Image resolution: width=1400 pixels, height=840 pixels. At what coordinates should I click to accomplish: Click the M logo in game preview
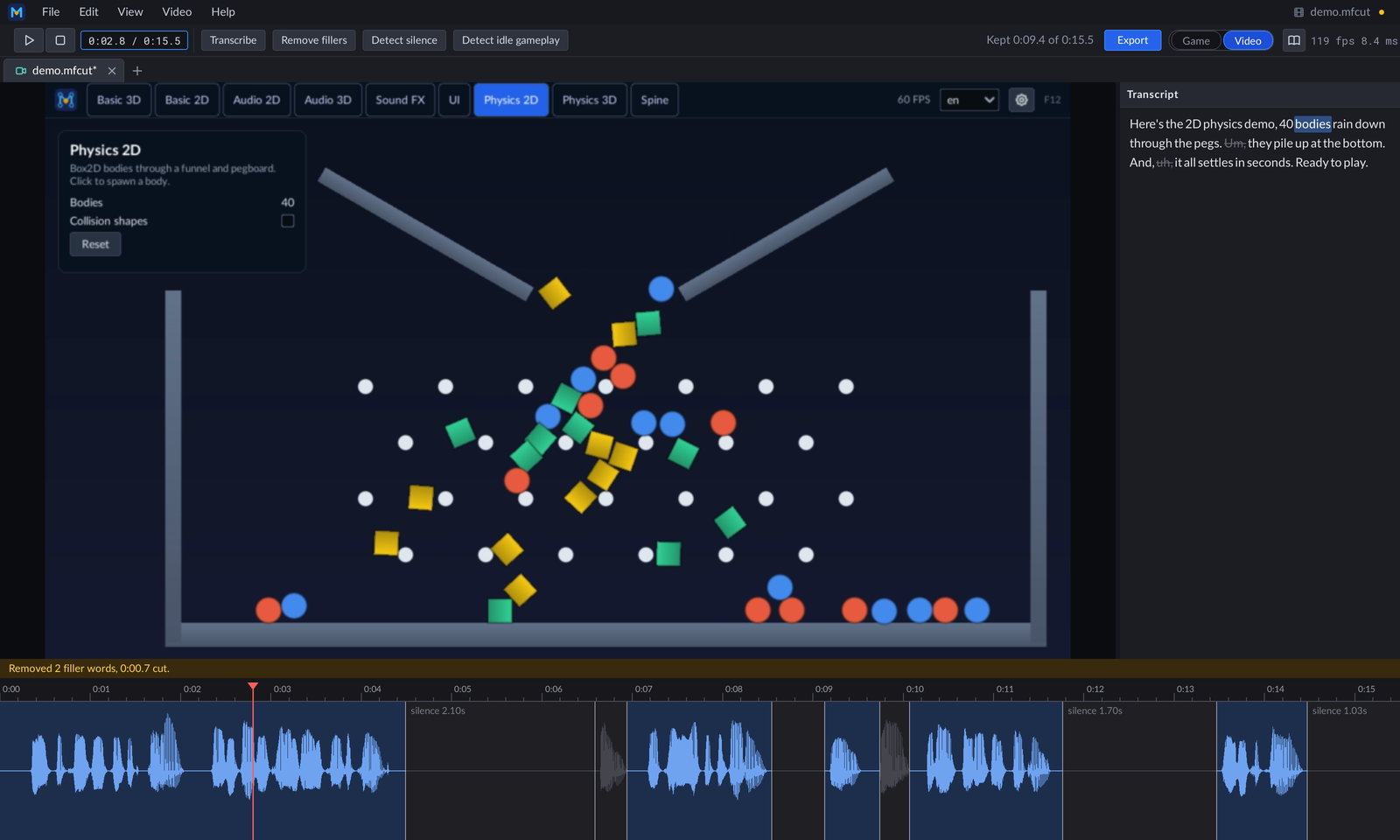66,100
